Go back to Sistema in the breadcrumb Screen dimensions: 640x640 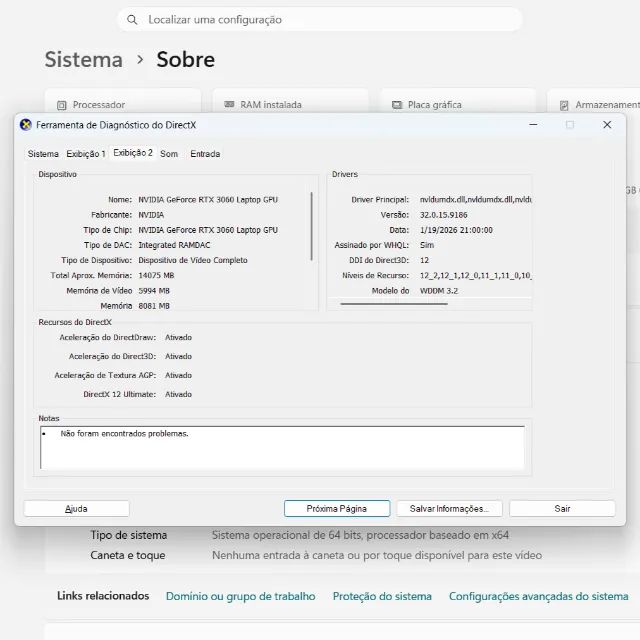coord(84,60)
